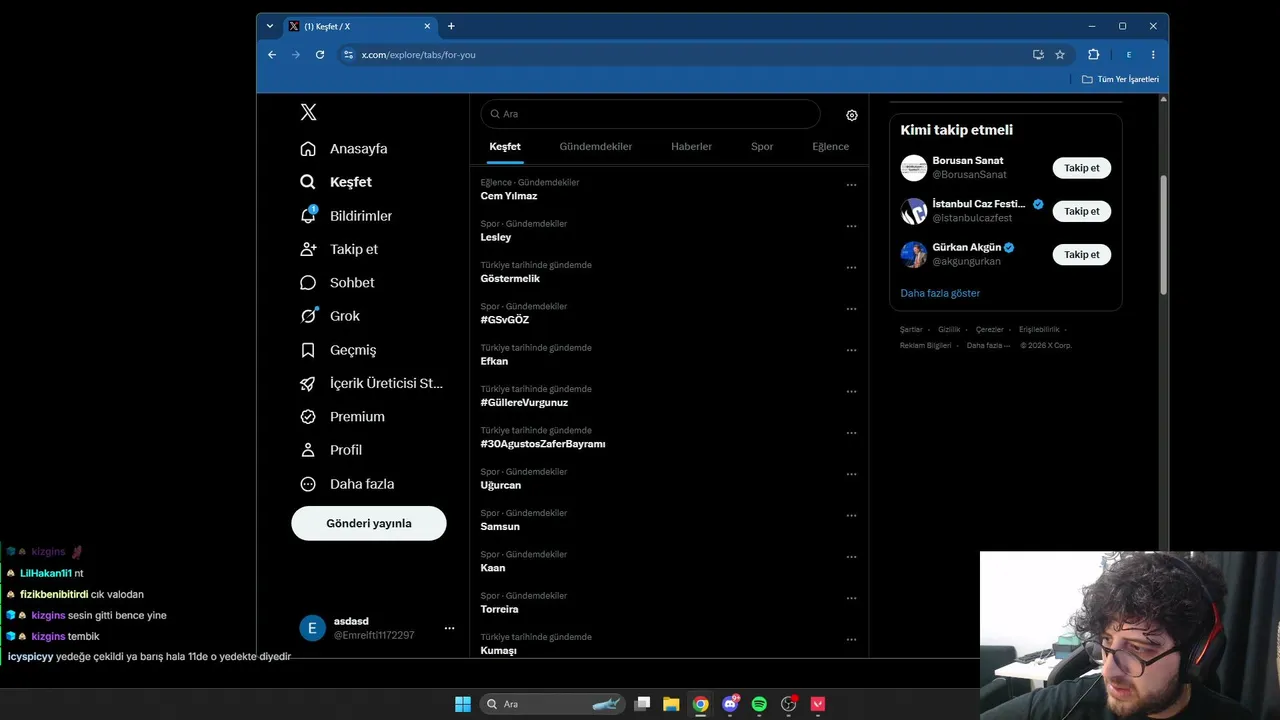Viewport: 1280px width, 720px height.
Task: Click the Ara search field on X
Action: click(650, 114)
